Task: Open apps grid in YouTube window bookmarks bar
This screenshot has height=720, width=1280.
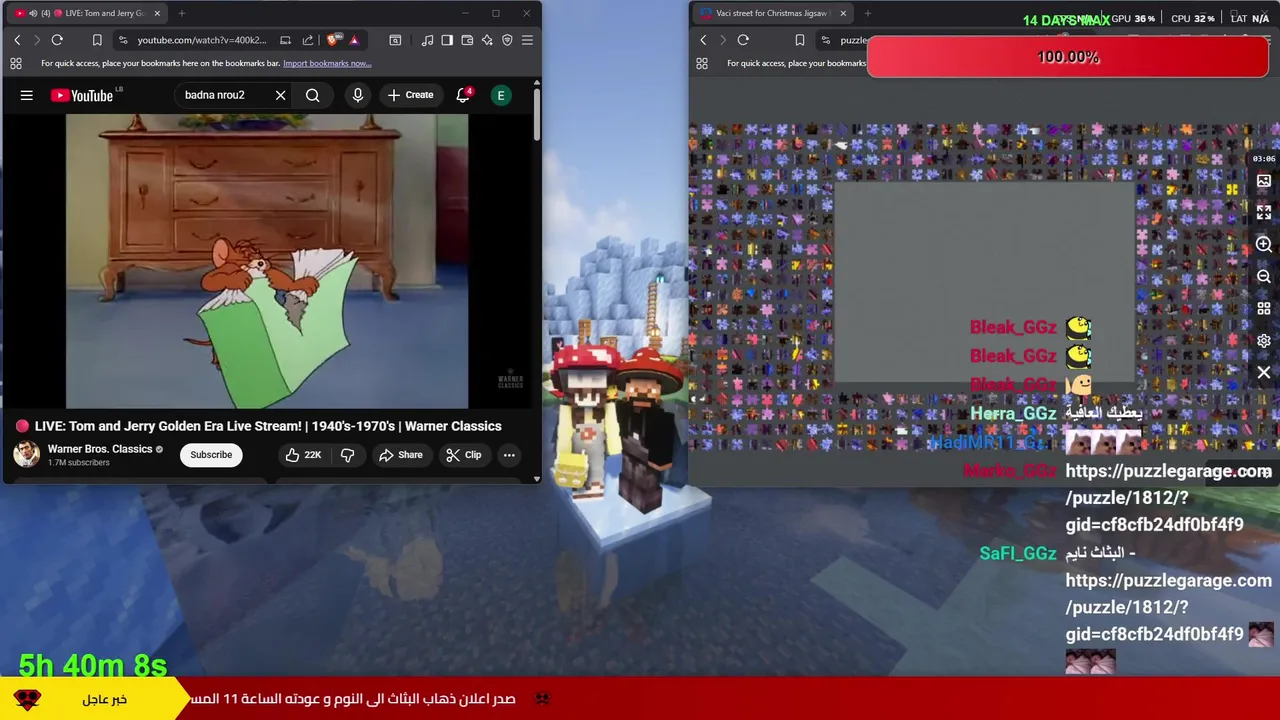Action: point(16,63)
